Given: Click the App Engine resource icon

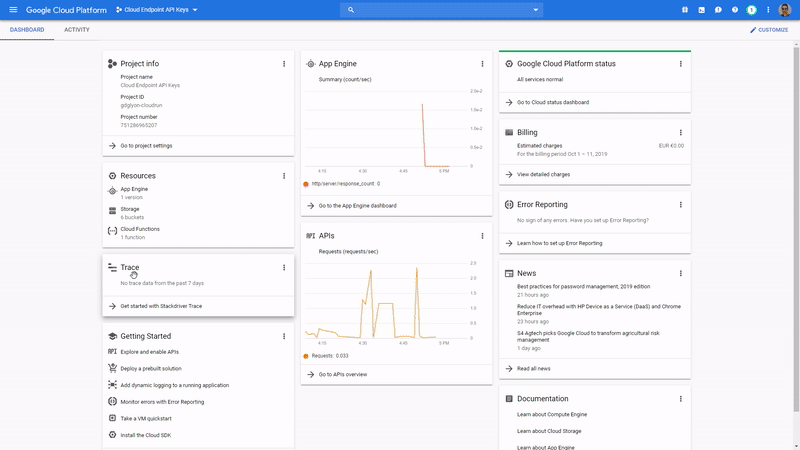Looking at the screenshot, I should click(112, 191).
